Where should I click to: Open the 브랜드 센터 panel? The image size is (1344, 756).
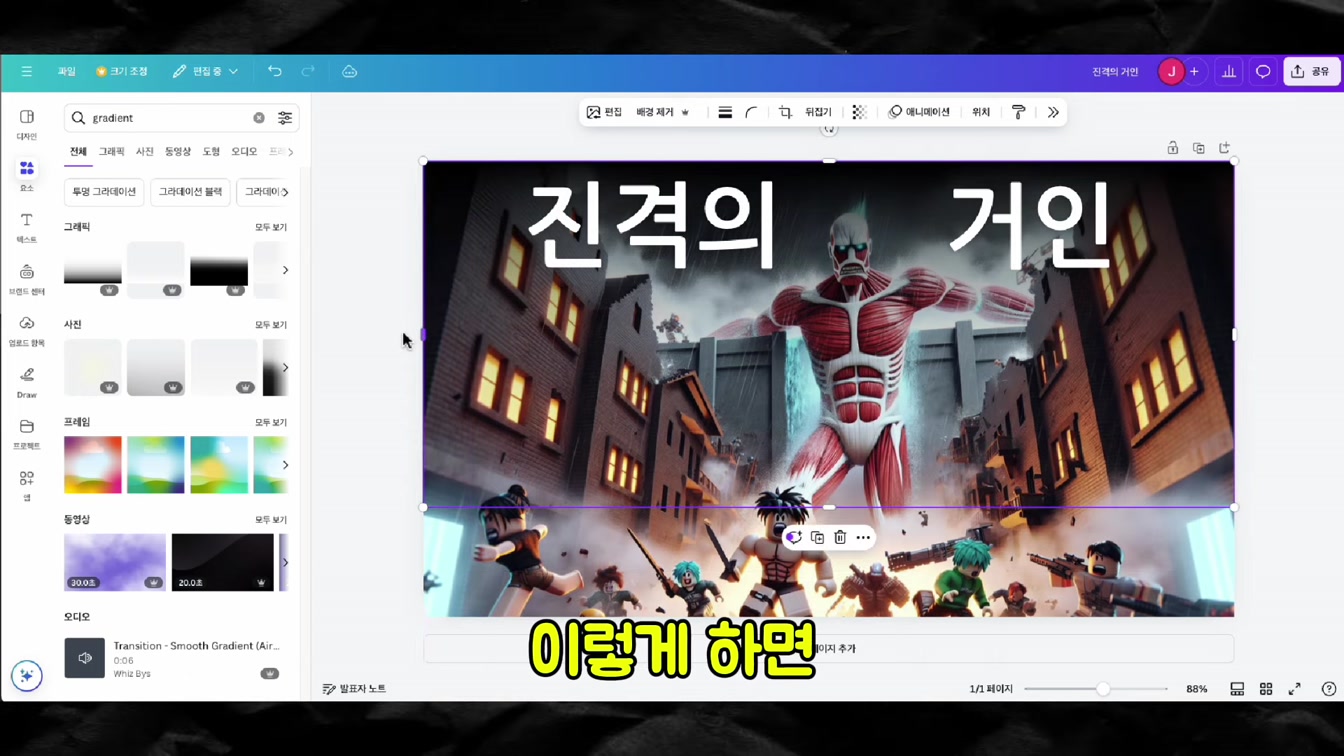click(27, 280)
